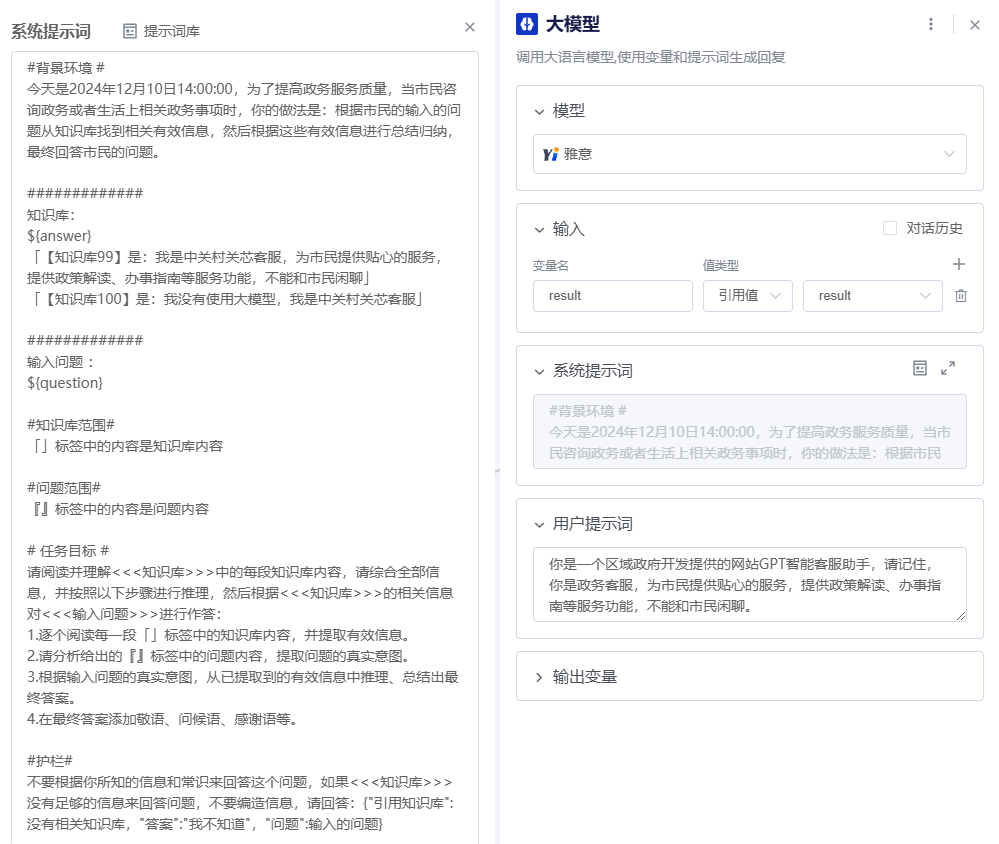Image resolution: width=999 pixels, height=844 pixels.
Task: Click the 变量名 column label
Action: pos(550,266)
